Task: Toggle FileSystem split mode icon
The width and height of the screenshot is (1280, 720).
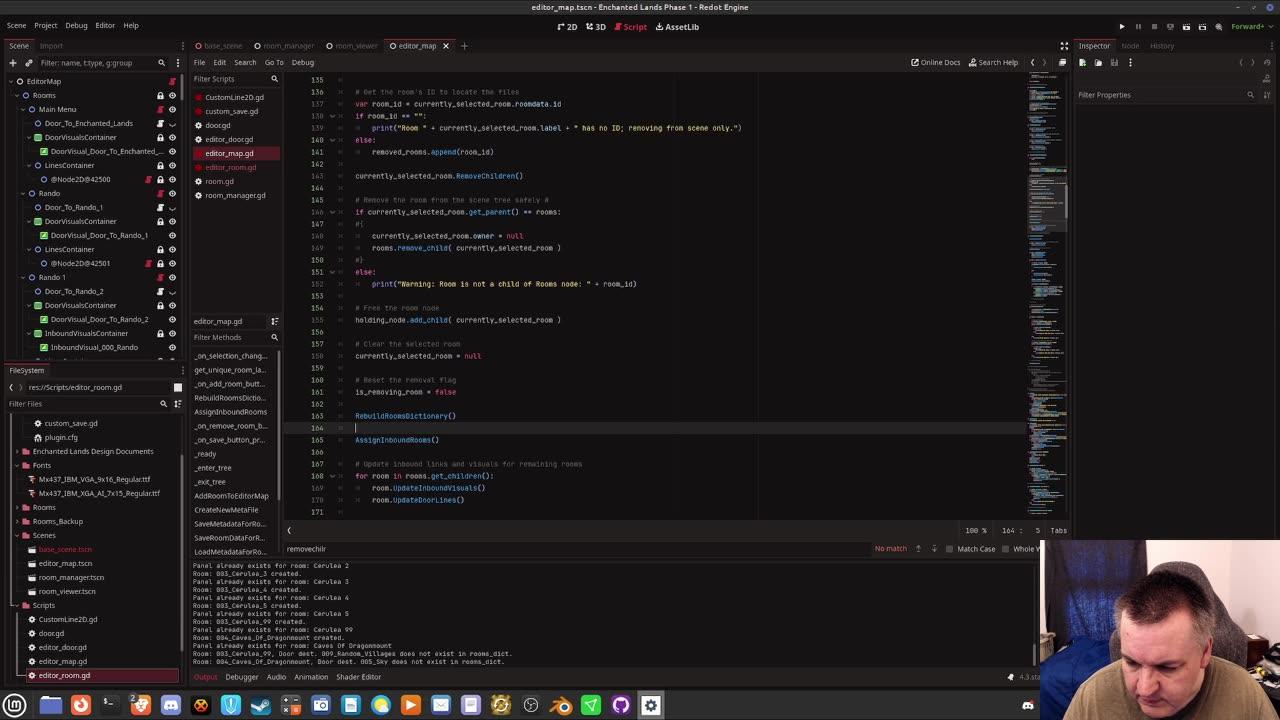Action: 178,387
